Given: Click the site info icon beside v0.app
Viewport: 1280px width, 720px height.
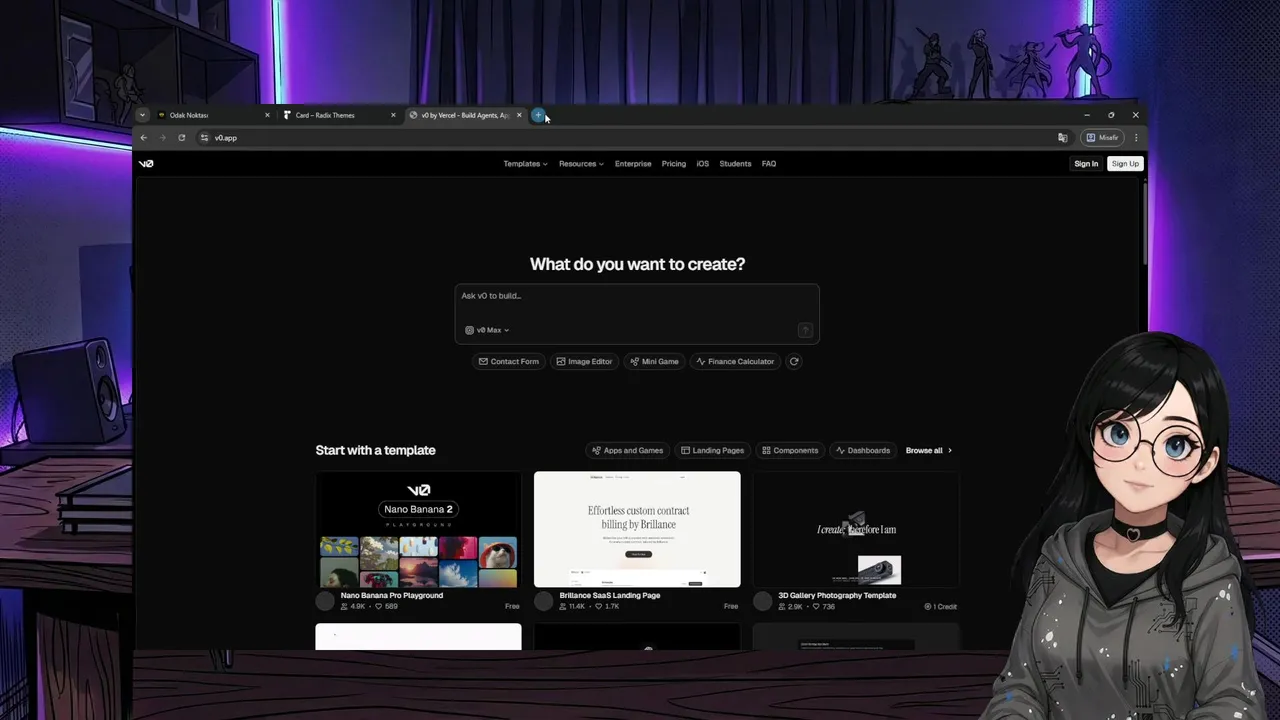Looking at the screenshot, I should 204,137.
